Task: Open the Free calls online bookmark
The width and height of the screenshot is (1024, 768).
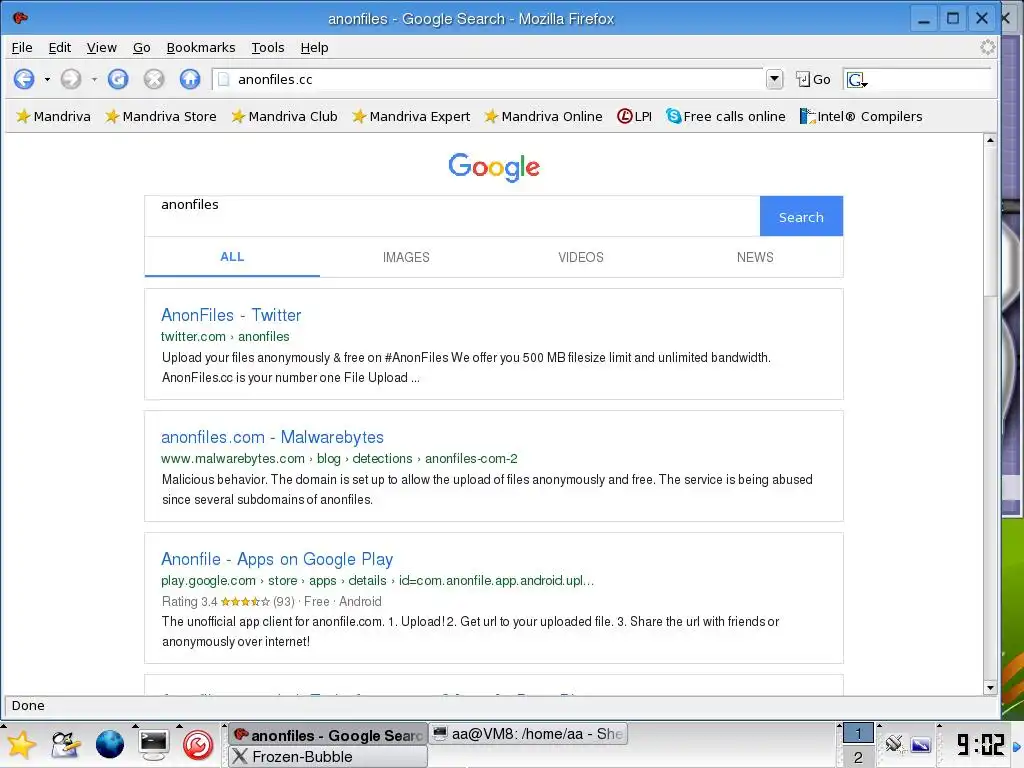Action: [x=726, y=116]
